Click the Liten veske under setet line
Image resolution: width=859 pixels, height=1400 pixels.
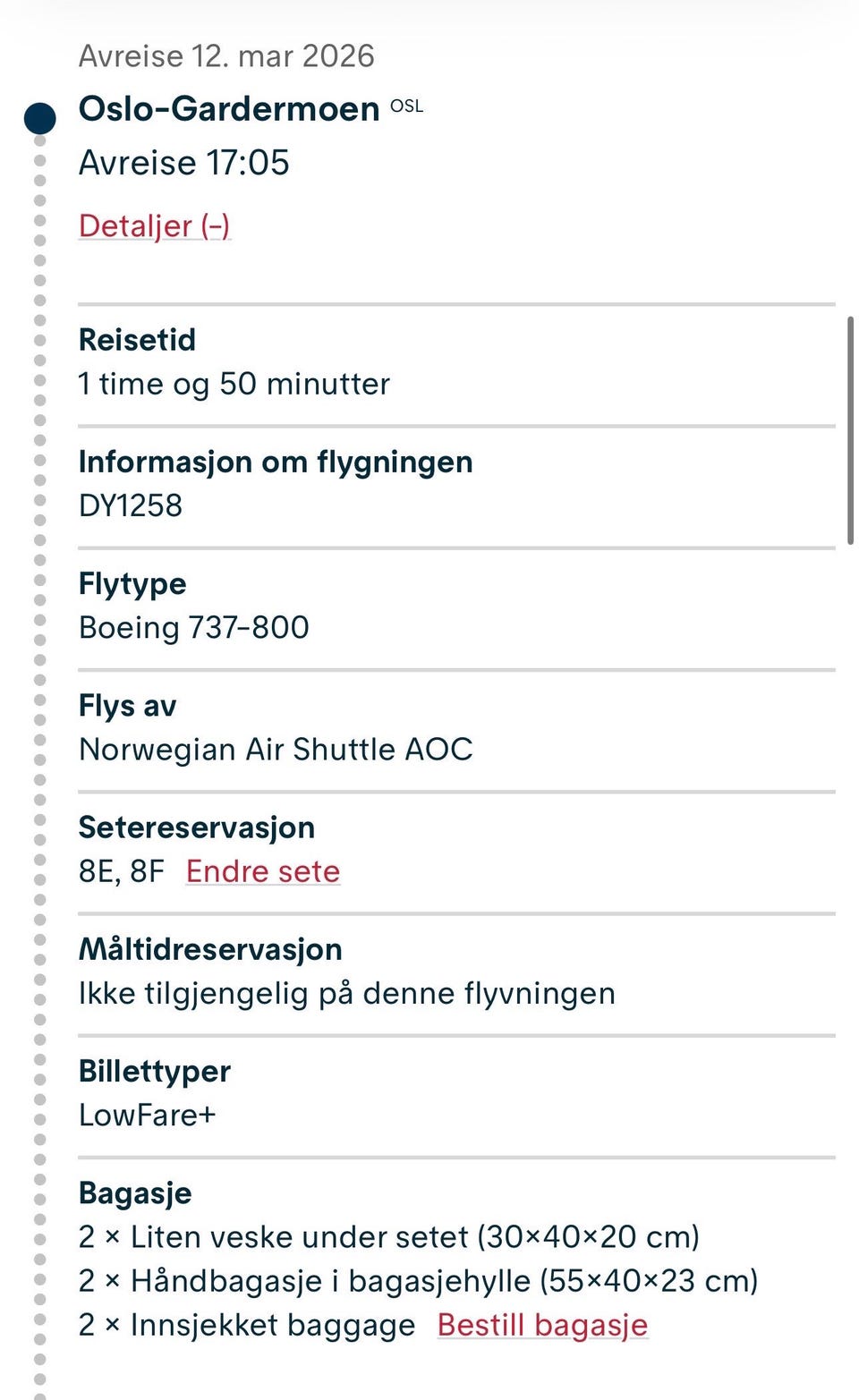tap(388, 1237)
